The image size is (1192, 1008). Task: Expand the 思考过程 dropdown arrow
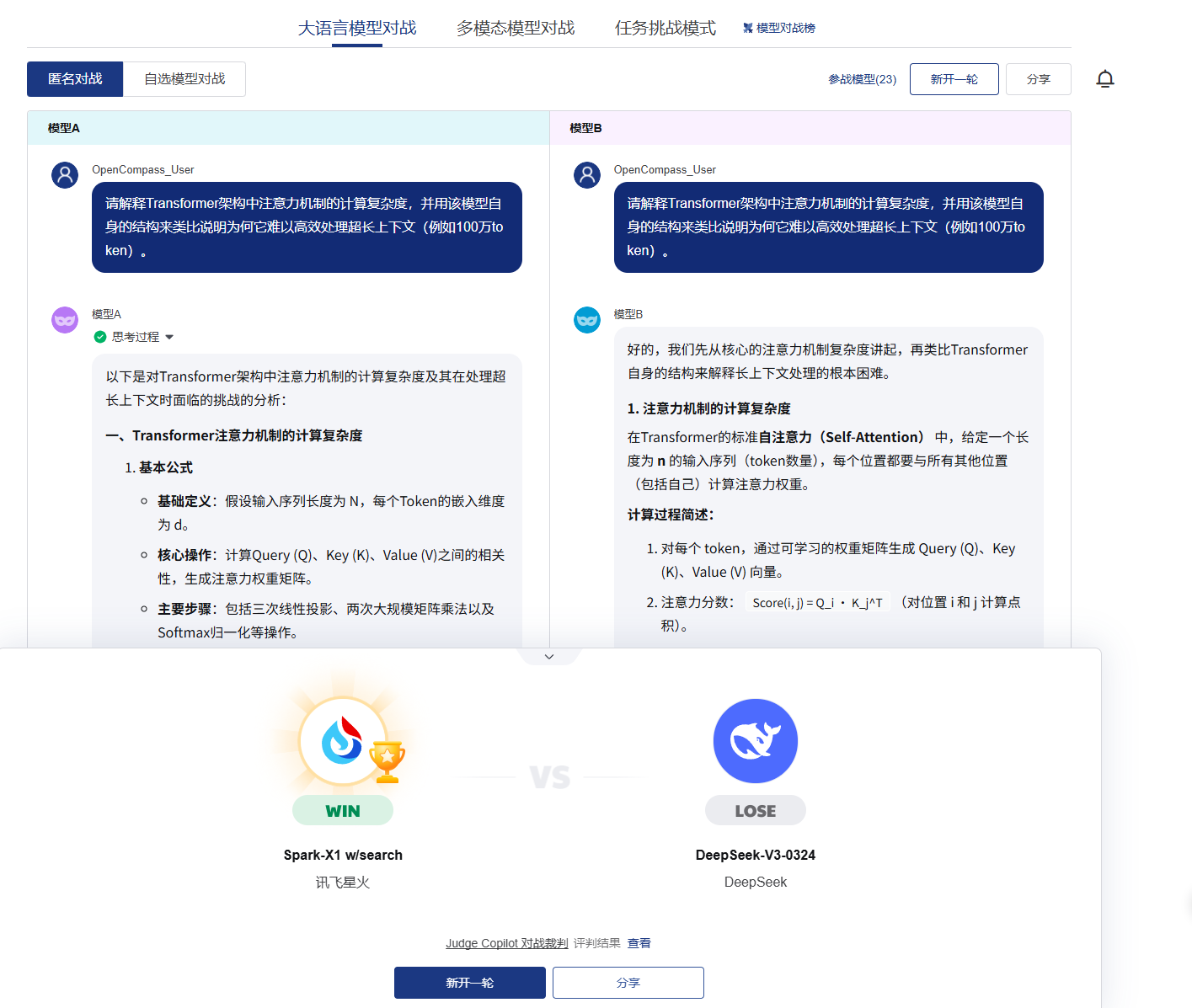coord(169,337)
